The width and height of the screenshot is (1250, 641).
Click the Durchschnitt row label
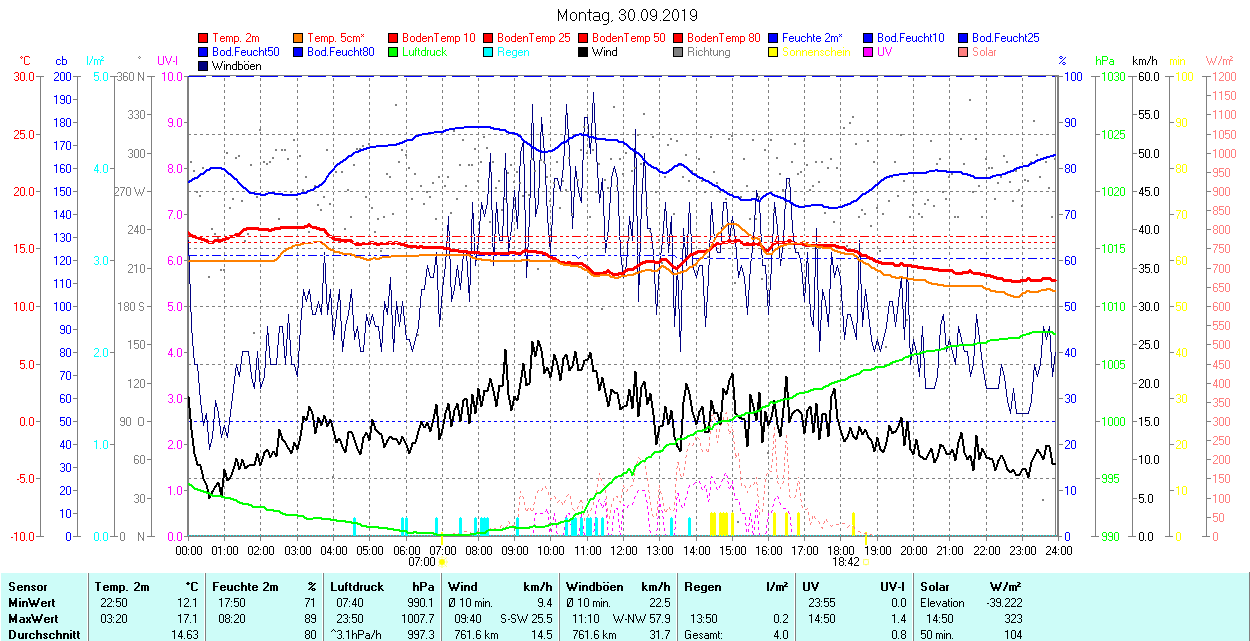[40, 634]
